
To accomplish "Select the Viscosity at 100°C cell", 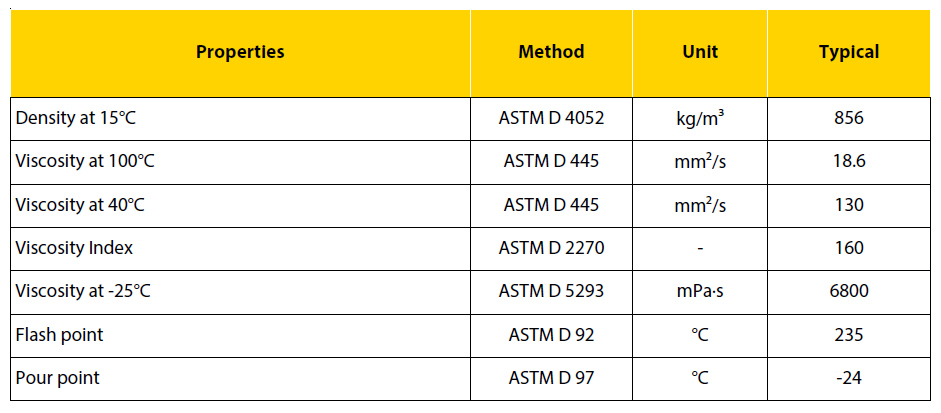I will tap(240, 163).
